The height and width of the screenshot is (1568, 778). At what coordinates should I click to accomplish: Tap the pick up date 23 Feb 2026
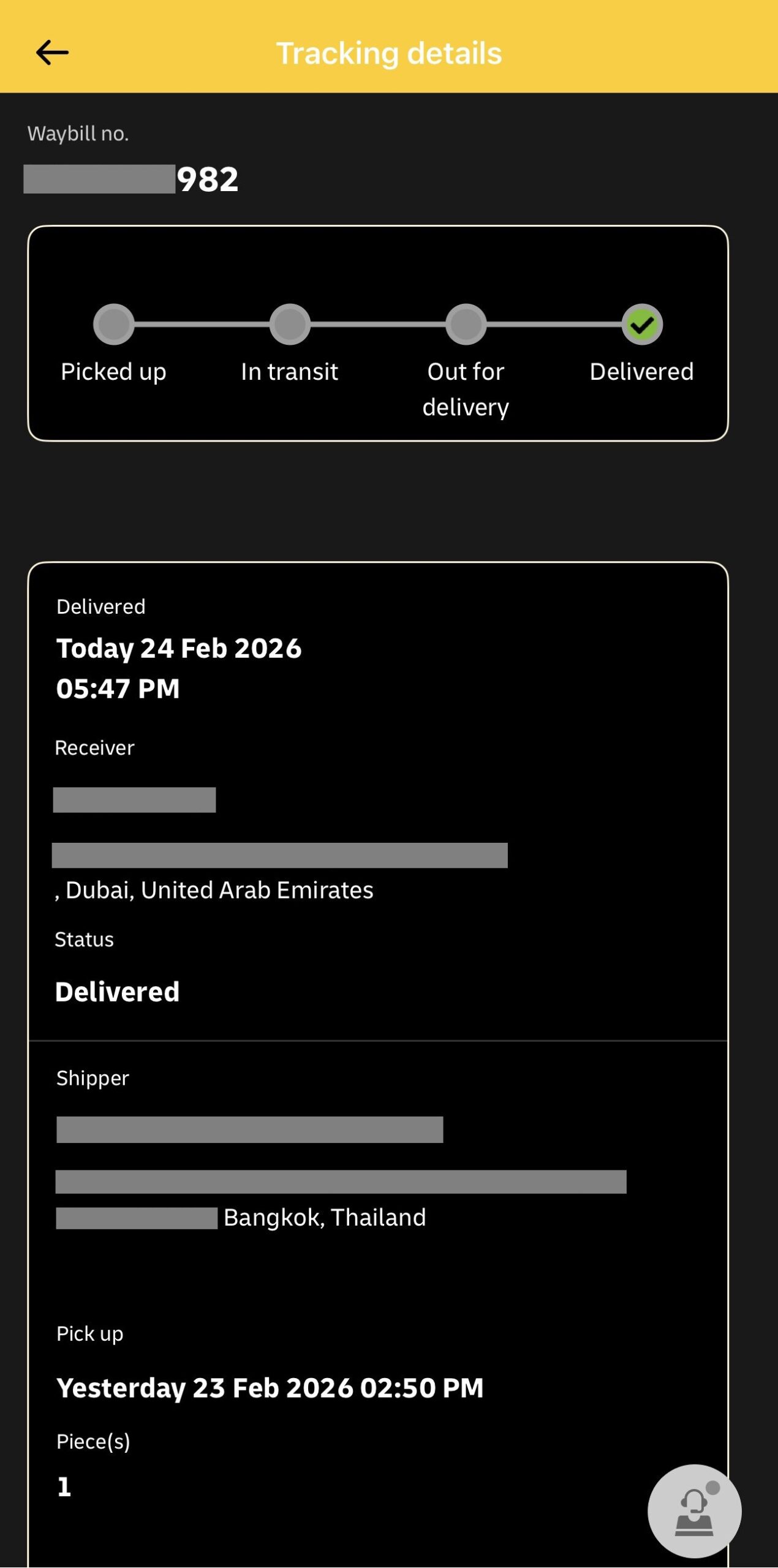pyautogui.click(x=270, y=1388)
